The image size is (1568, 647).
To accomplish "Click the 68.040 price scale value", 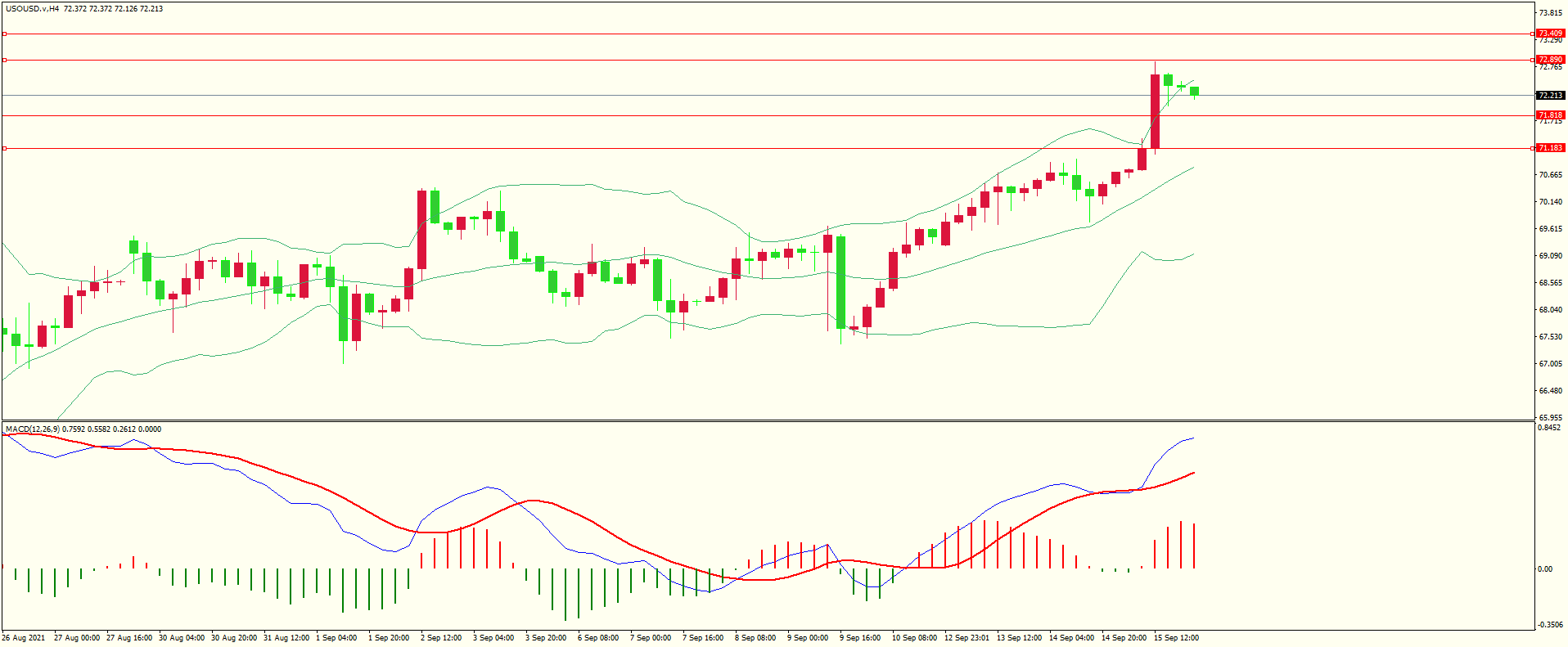I will (x=1551, y=310).
